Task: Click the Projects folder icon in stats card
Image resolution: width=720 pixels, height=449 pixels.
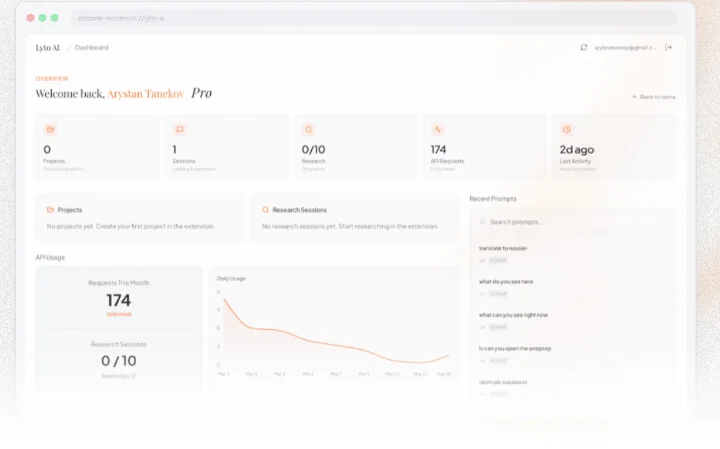Action: coord(51,129)
